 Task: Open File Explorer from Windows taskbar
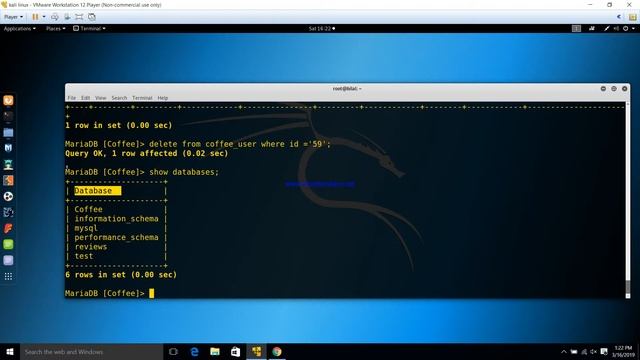[x=215, y=352]
